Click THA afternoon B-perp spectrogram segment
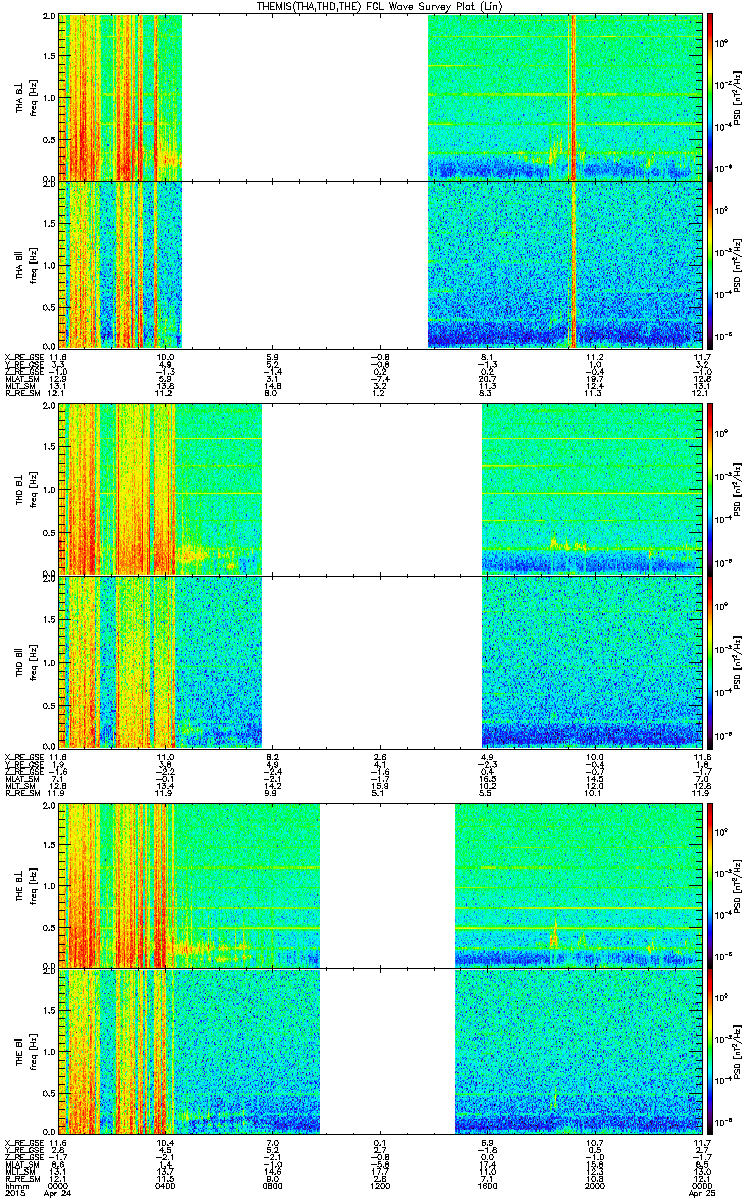750x1200 pixels. tap(564, 97)
